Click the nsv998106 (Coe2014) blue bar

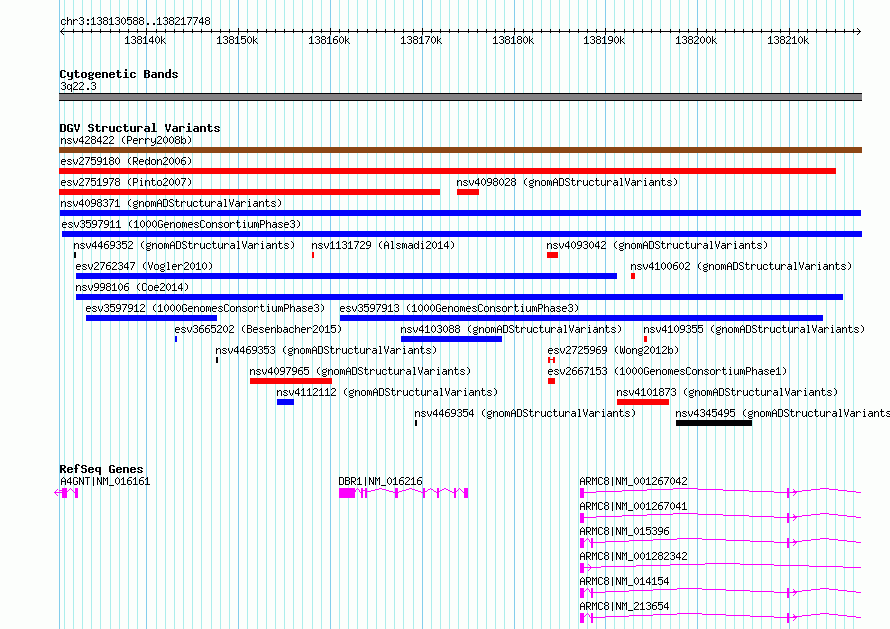[x=459, y=297]
